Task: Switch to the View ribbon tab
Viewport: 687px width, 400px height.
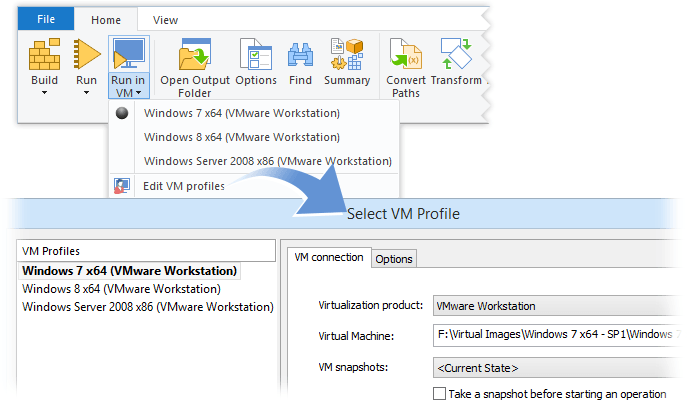Action: tap(166, 20)
